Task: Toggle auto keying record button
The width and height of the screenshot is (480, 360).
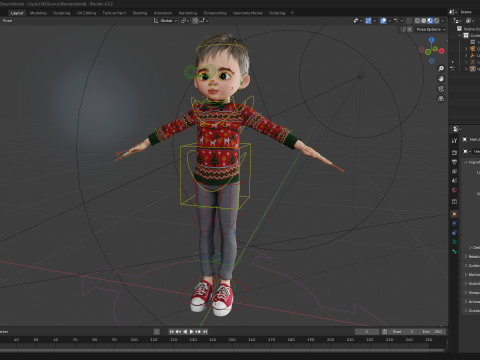Action: point(156,332)
